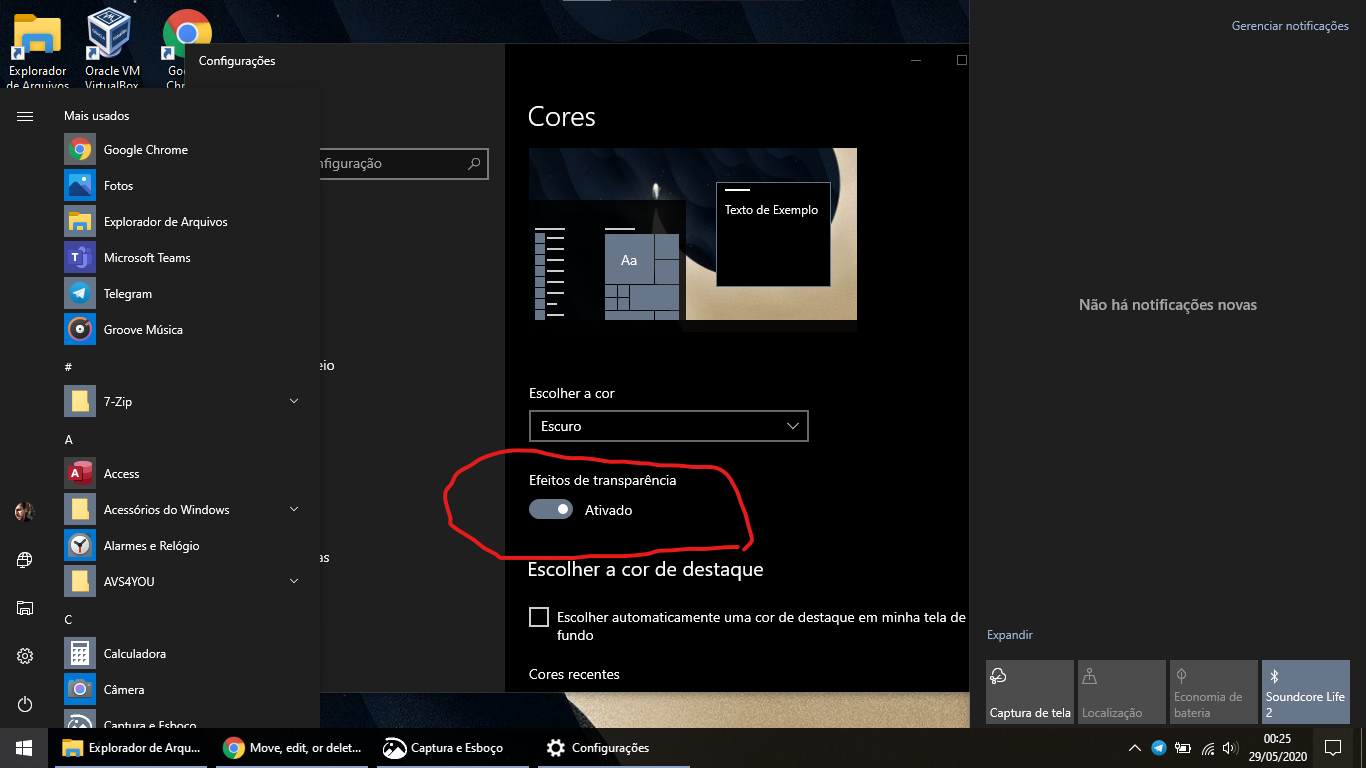This screenshot has width=1366, height=768.
Task: Click Gerenciar notificações link
Action: tap(1290, 26)
